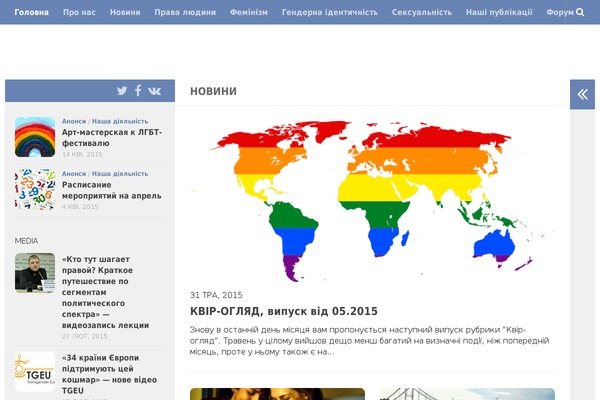Select Наша діяльність category above Расписание post
Image resolution: width=600 pixels, height=400 pixels.
[120, 173]
